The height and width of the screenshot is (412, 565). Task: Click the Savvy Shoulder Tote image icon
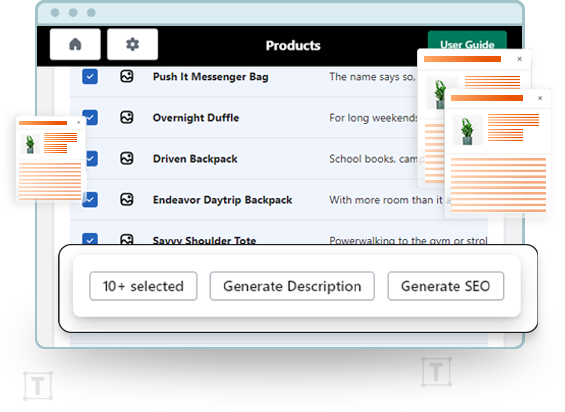pos(126,239)
